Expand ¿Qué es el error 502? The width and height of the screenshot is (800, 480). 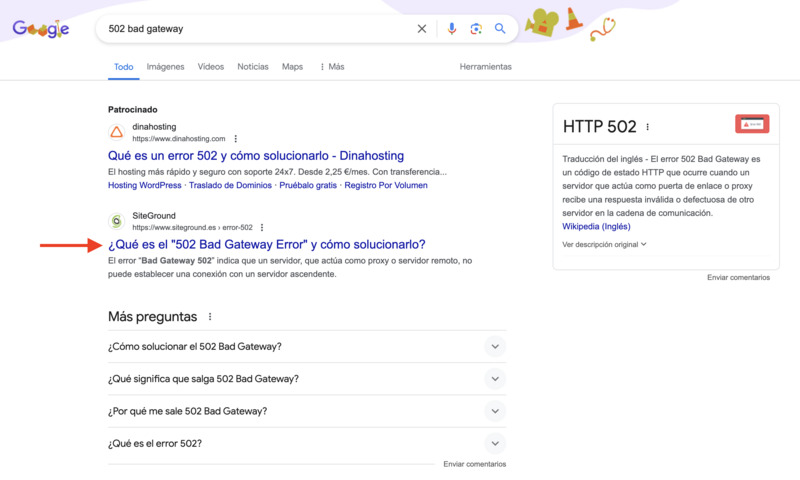tap(307, 443)
